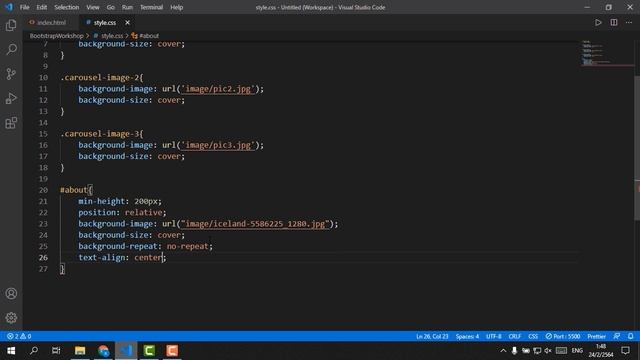
Task: Open the Manage gear icon
Action: click(11, 318)
